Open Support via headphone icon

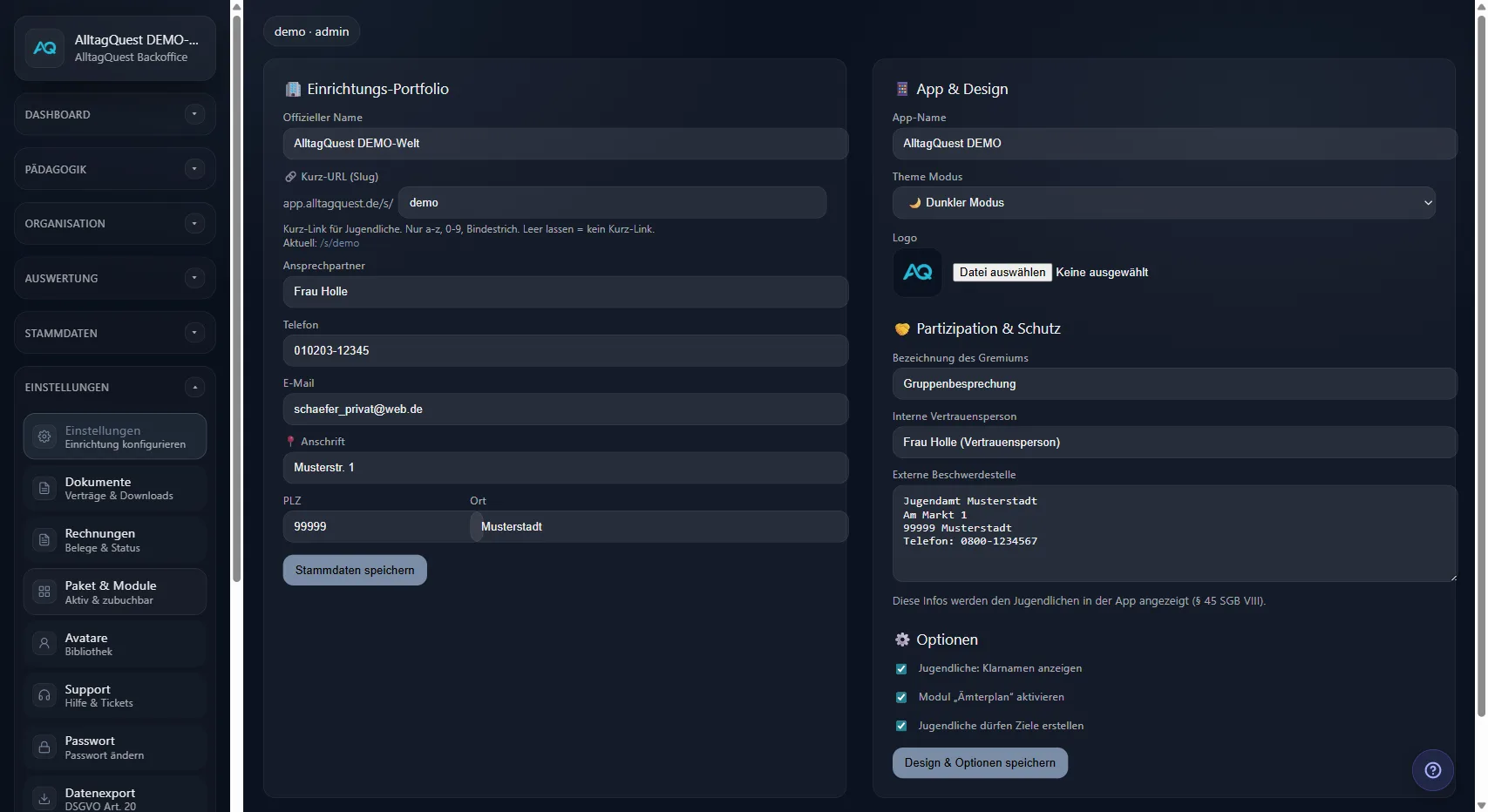[44, 695]
